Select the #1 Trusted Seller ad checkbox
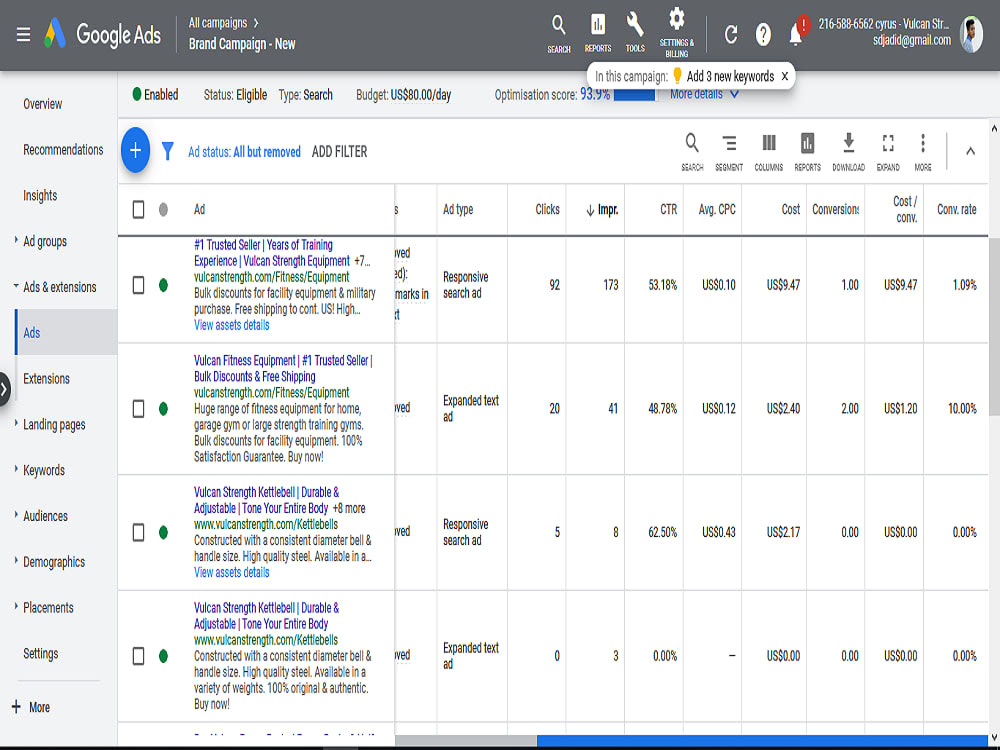1000x750 pixels. point(138,284)
